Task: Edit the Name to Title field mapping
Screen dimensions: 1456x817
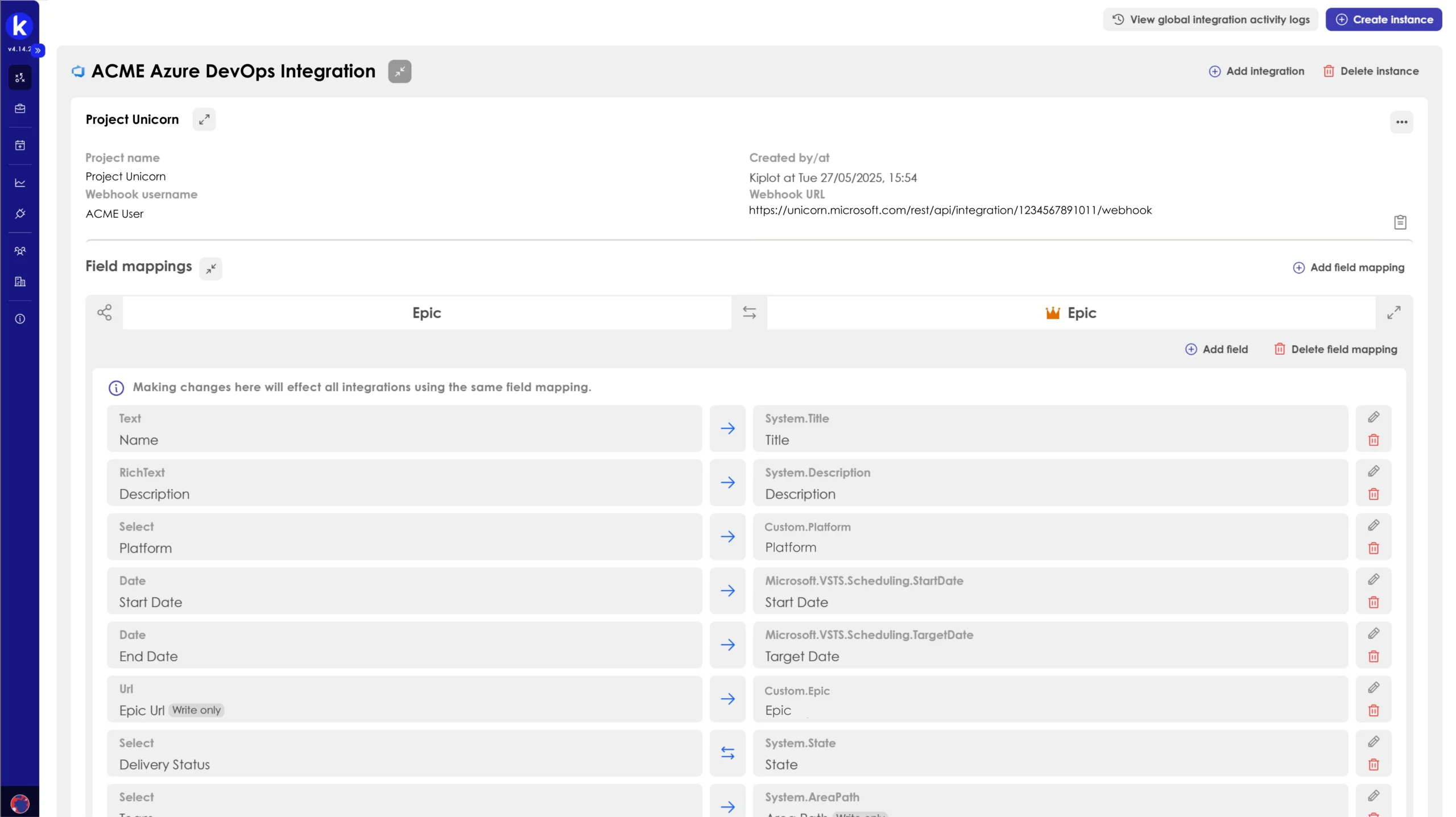Action: [x=1373, y=417]
